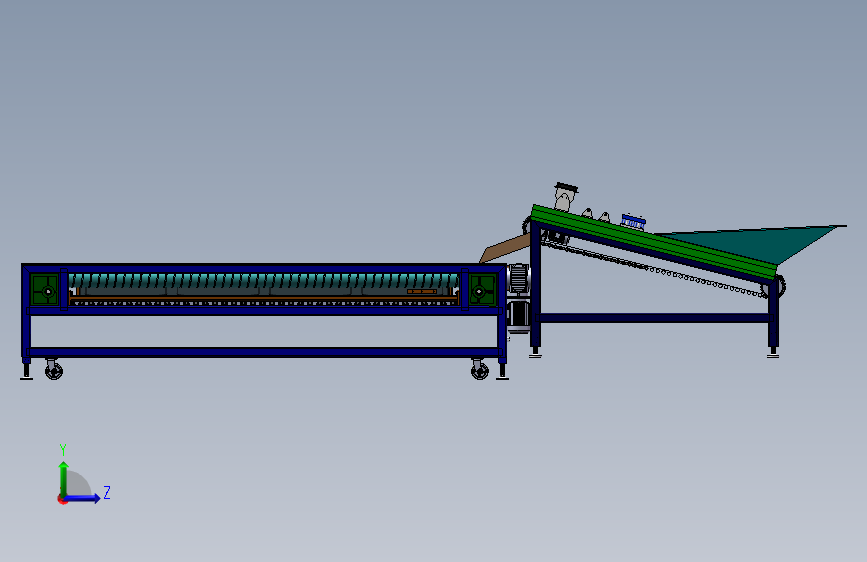Click the red origin ball of the triad
Screen dimensions: 867x562
62,499
